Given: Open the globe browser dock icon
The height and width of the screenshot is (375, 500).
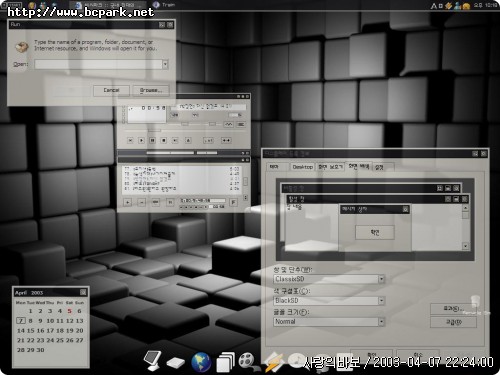Looking at the screenshot, I should click(201, 362).
